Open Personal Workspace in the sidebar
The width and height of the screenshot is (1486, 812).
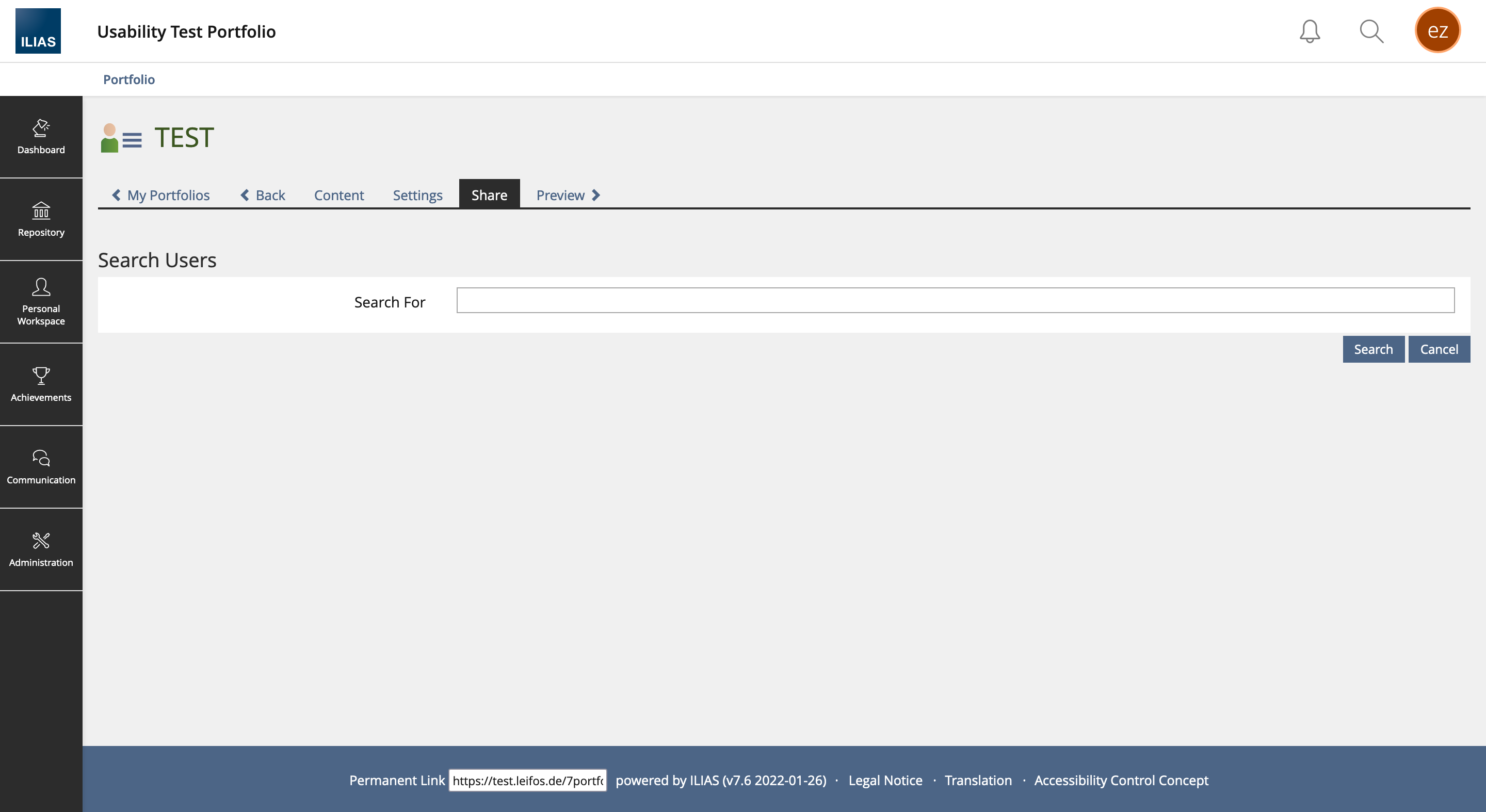[x=41, y=302]
